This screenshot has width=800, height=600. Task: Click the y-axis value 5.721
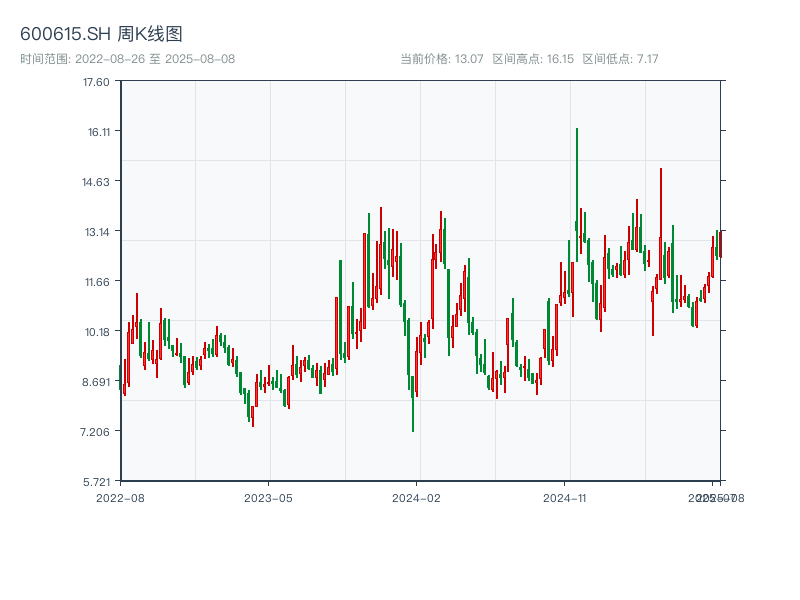click(96, 482)
